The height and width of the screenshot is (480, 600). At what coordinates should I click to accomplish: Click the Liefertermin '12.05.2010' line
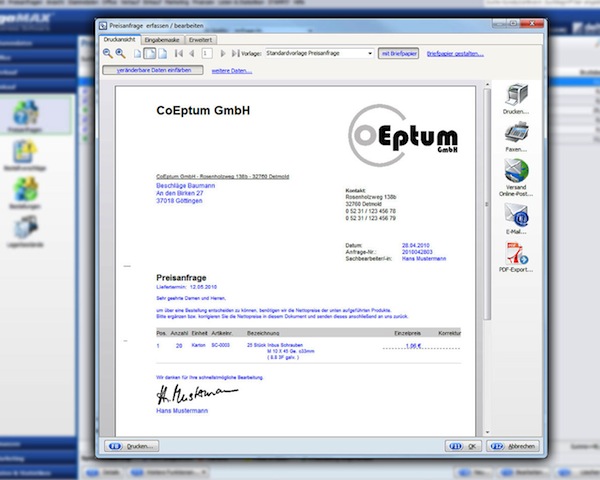click(x=187, y=287)
